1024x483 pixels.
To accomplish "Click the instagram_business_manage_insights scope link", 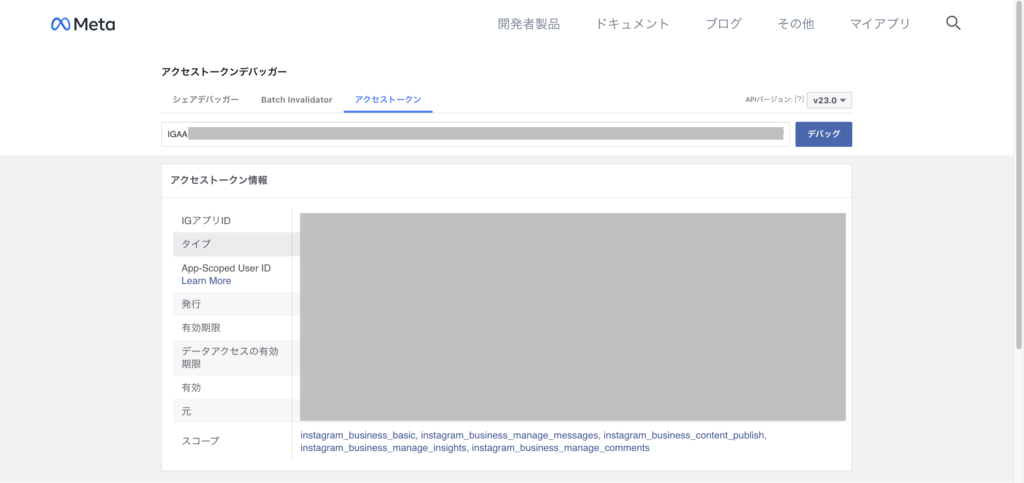I will point(383,448).
